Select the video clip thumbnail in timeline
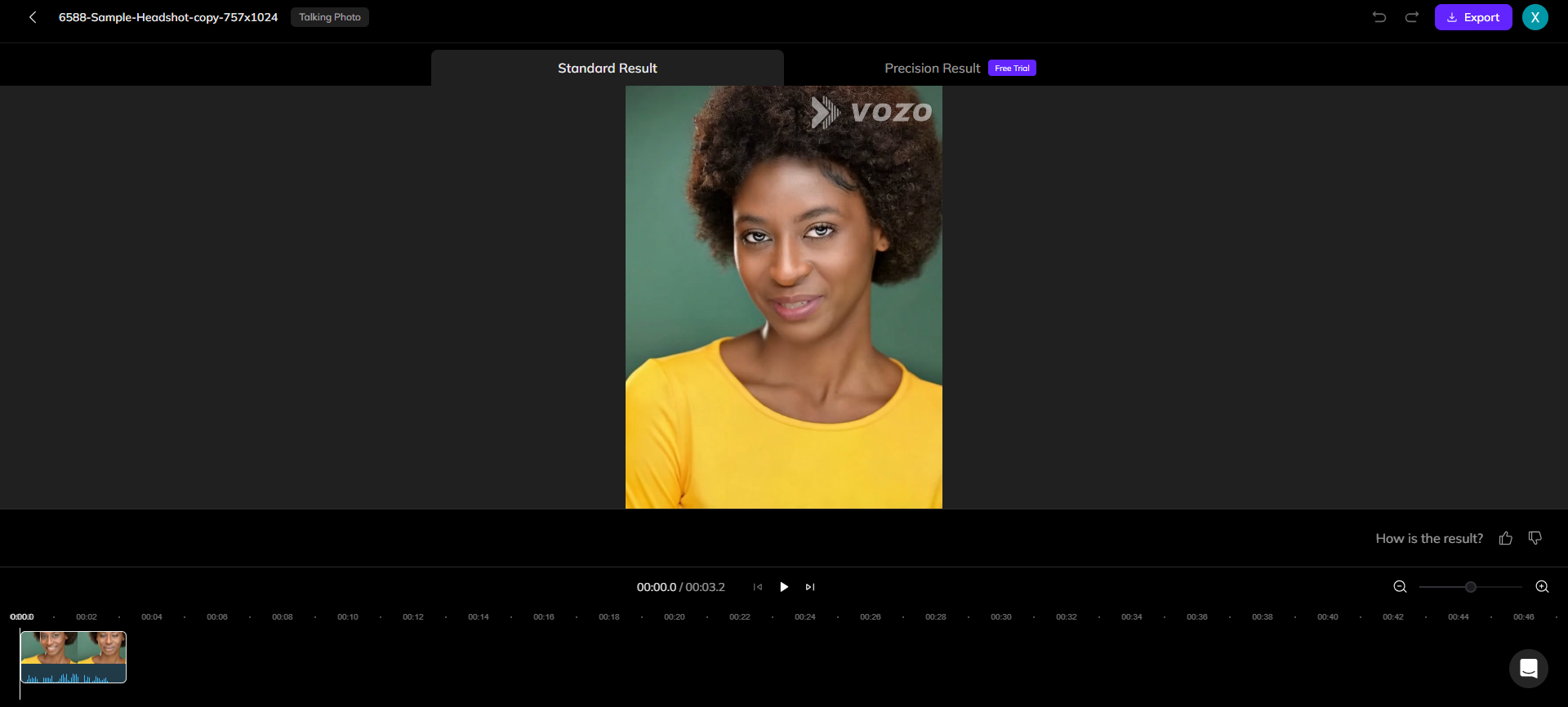Image resolution: width=1568 pixels, height=707 pixels. click(x=73, y=657)
